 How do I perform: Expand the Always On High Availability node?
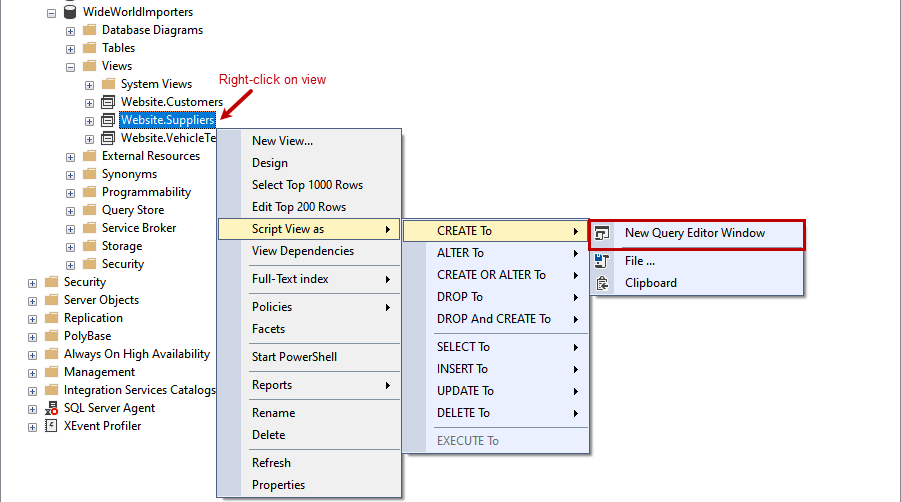click(32, 356)
